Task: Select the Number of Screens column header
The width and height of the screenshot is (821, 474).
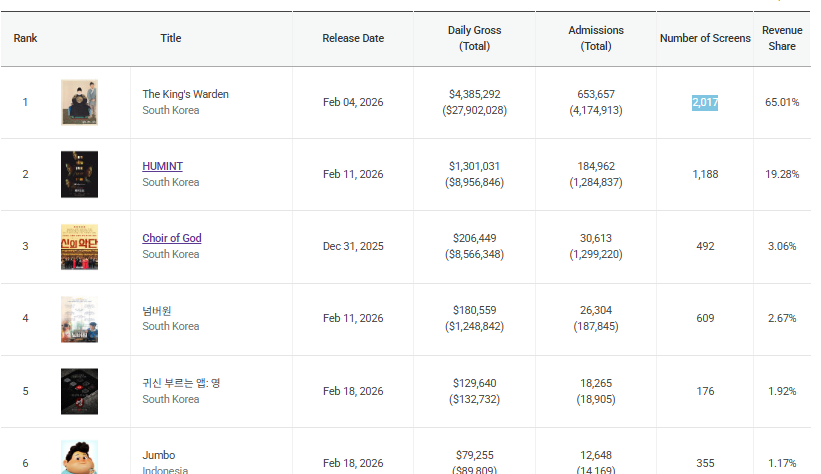Action: (x=705, y=38)
